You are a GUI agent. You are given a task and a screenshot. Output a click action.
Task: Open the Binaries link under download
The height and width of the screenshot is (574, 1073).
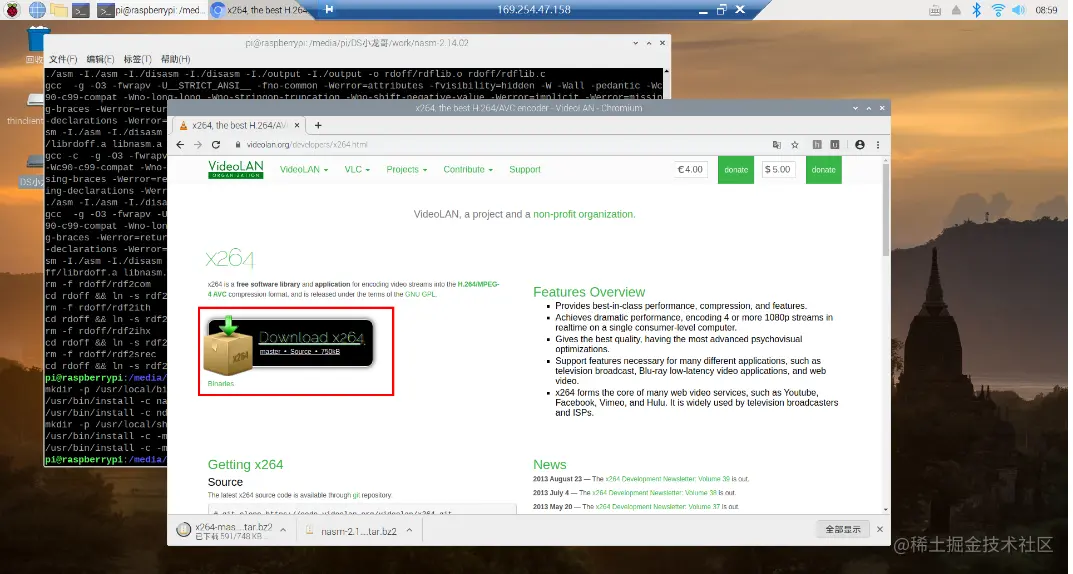pyautogui.click(x=220, y=383)
